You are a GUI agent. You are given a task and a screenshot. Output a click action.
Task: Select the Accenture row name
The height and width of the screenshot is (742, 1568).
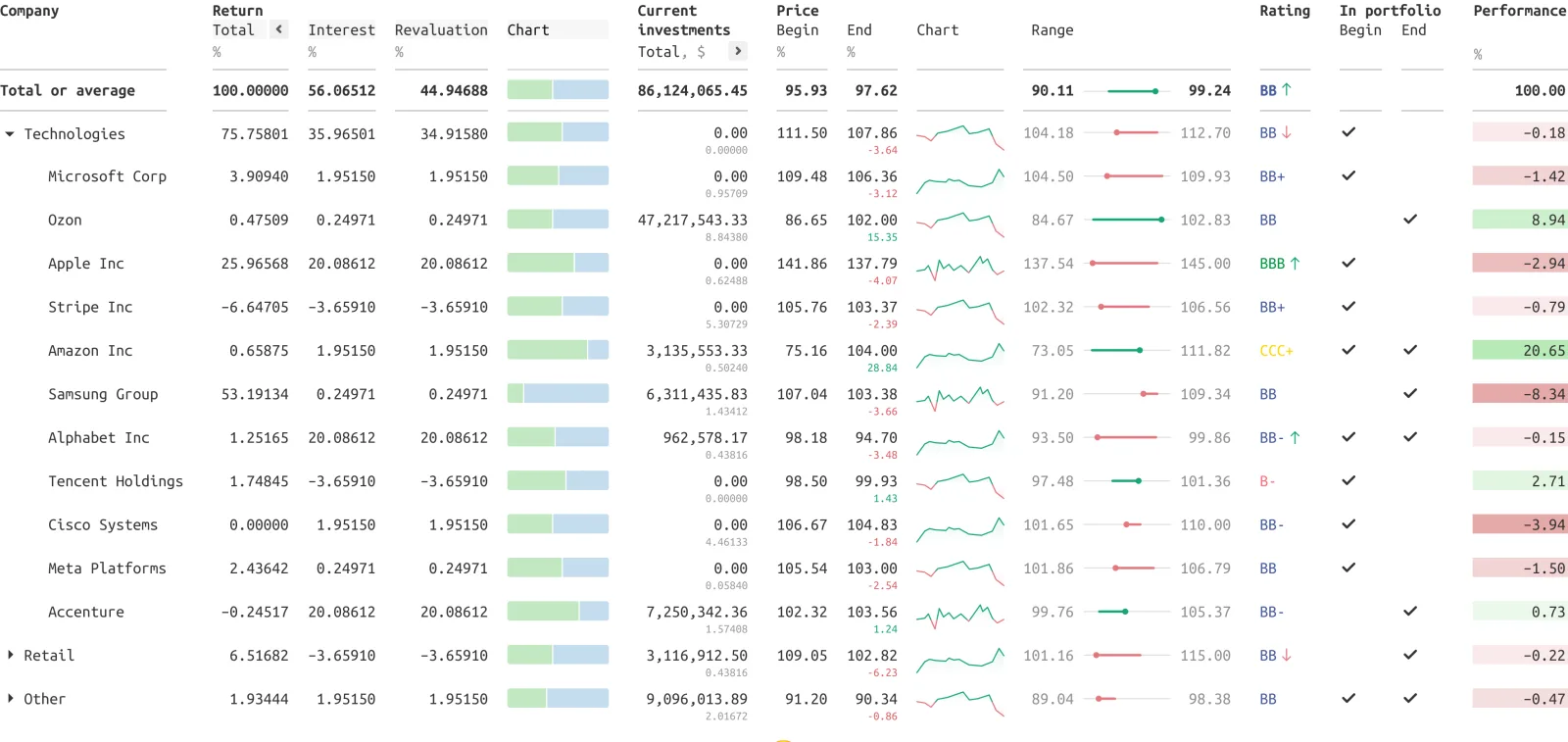(x=86, y=612)
